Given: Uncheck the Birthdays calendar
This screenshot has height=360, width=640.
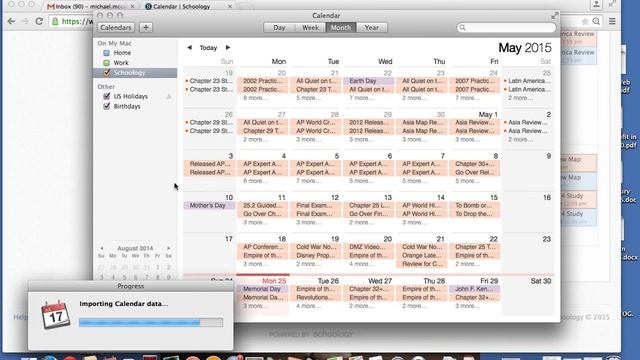Looking at the screenshot, I should point(107,106).
